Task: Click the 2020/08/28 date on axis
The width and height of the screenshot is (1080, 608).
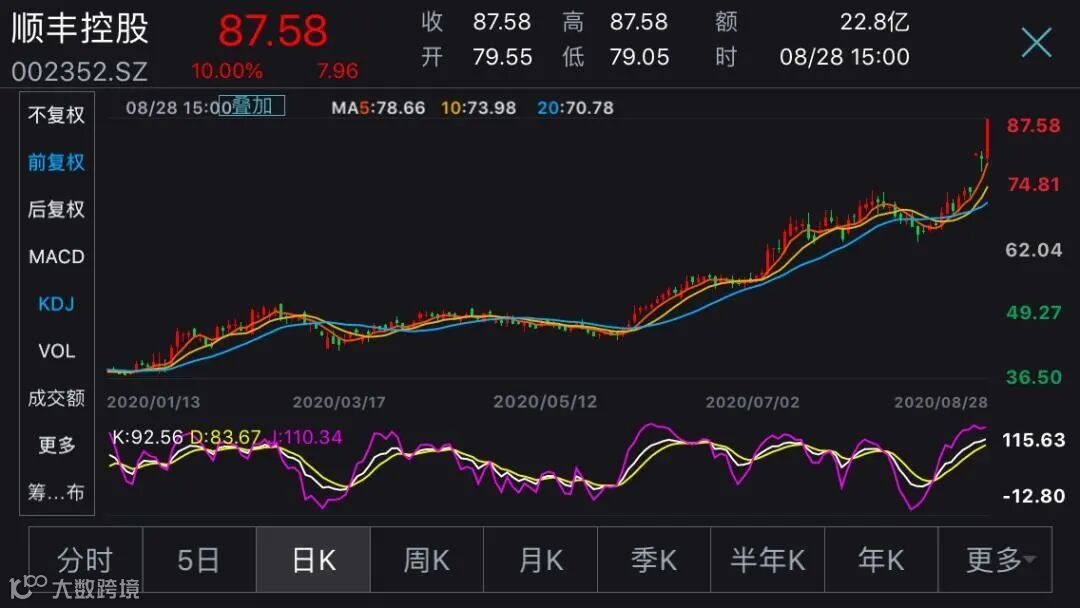Action: tap(941, 402)
